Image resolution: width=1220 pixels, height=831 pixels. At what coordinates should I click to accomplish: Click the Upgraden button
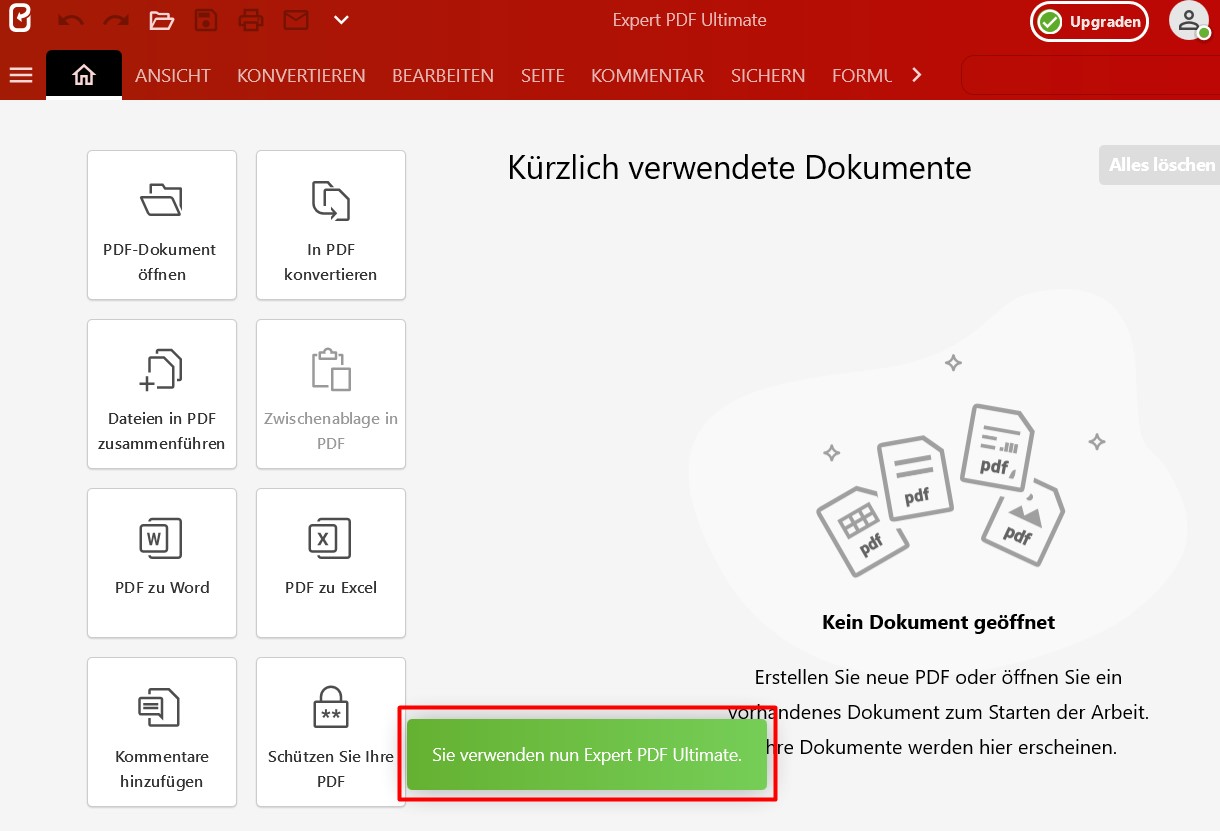pyautogui.click(x=1090, y=21)
